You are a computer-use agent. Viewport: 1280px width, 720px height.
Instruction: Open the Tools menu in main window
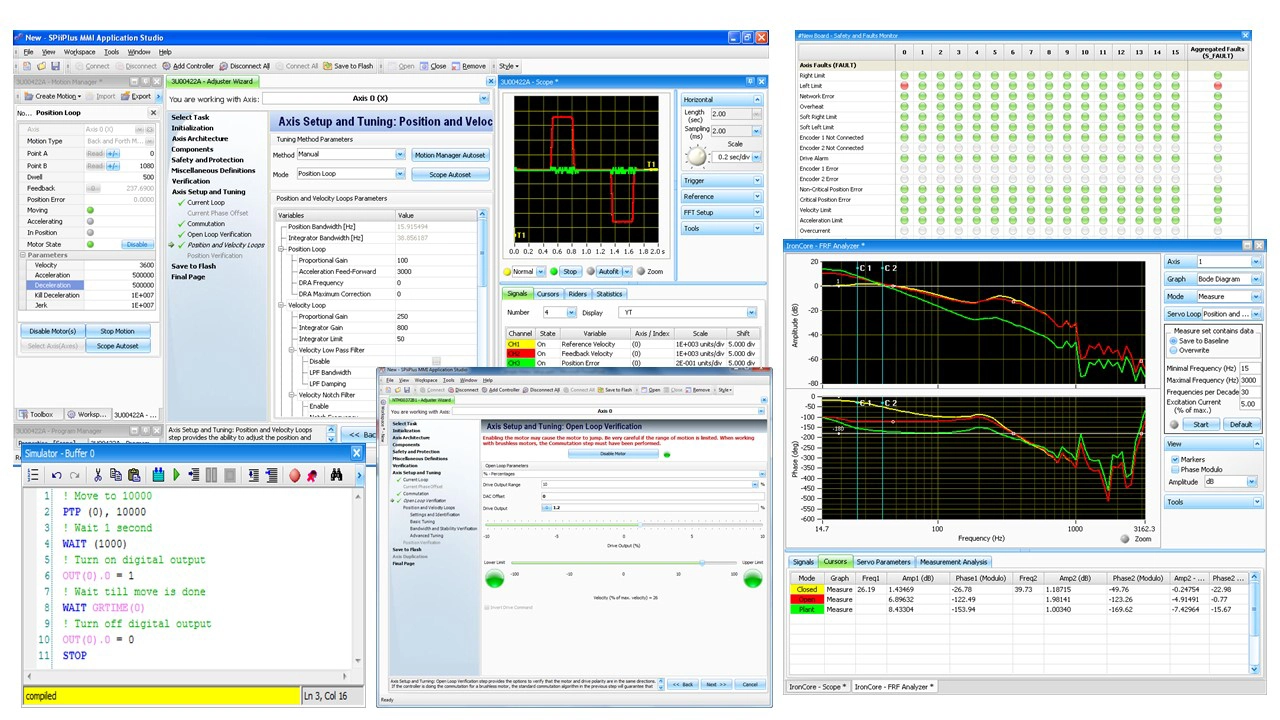[x=111, y=52]
